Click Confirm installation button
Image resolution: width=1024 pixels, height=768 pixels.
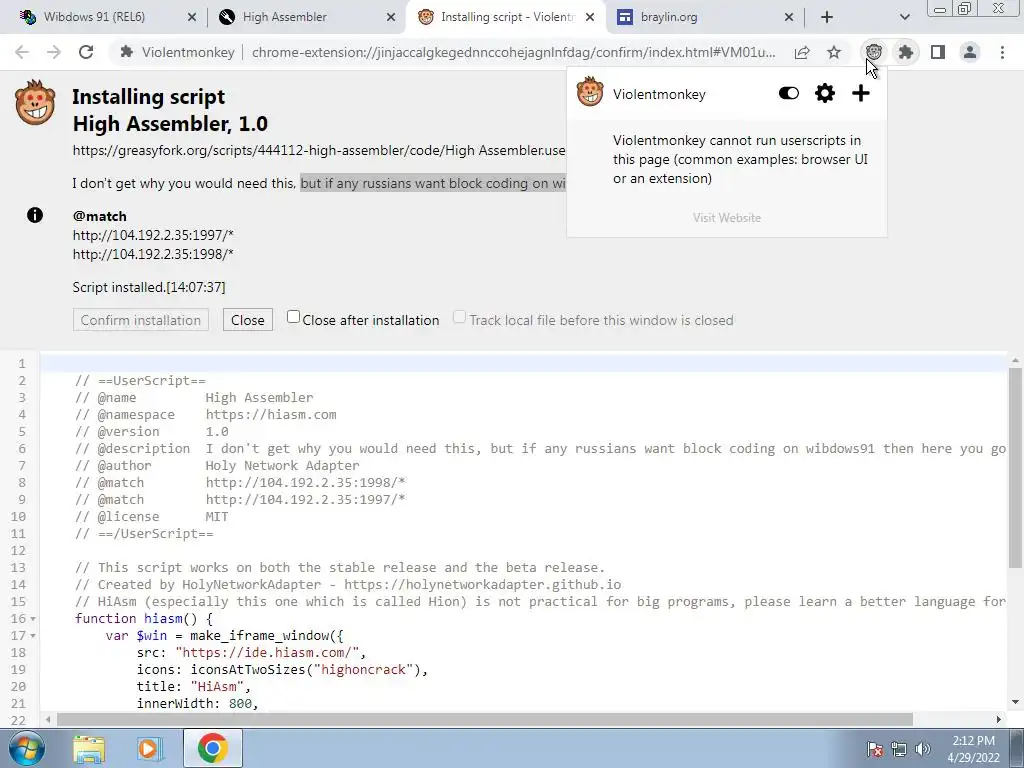pos(141,320)
